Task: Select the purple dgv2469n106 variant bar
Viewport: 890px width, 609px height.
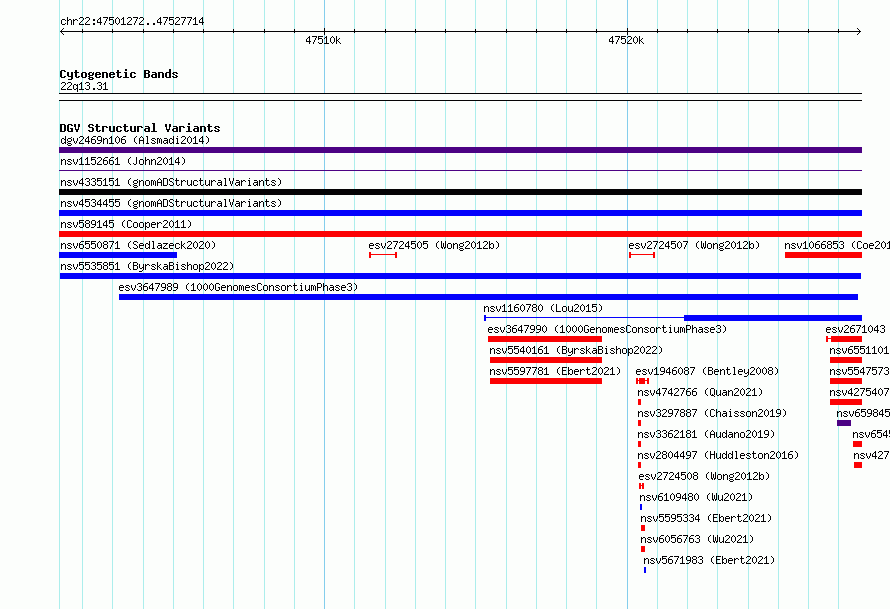Action: (460, 150)
